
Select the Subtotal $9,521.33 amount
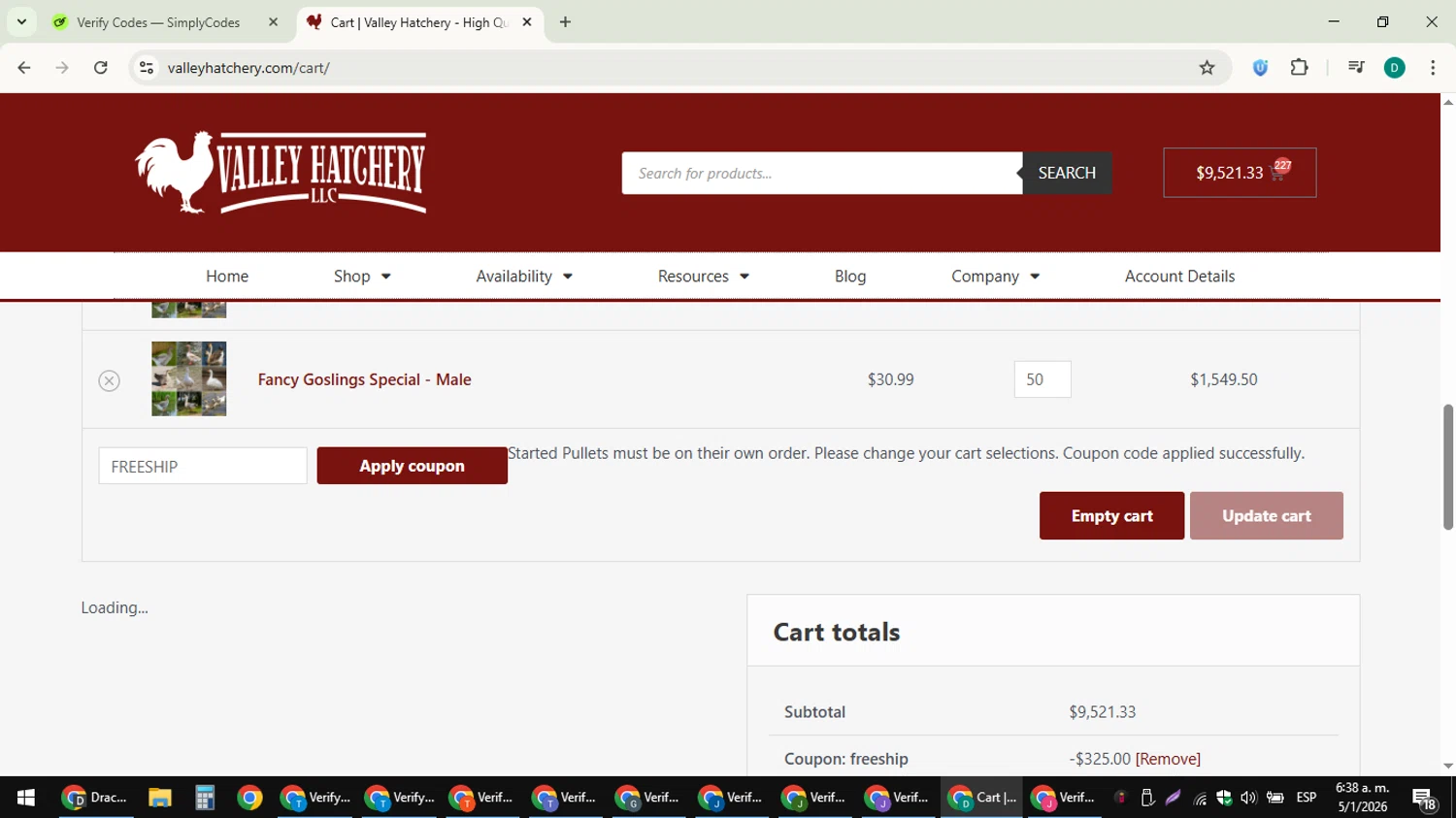1102,712
